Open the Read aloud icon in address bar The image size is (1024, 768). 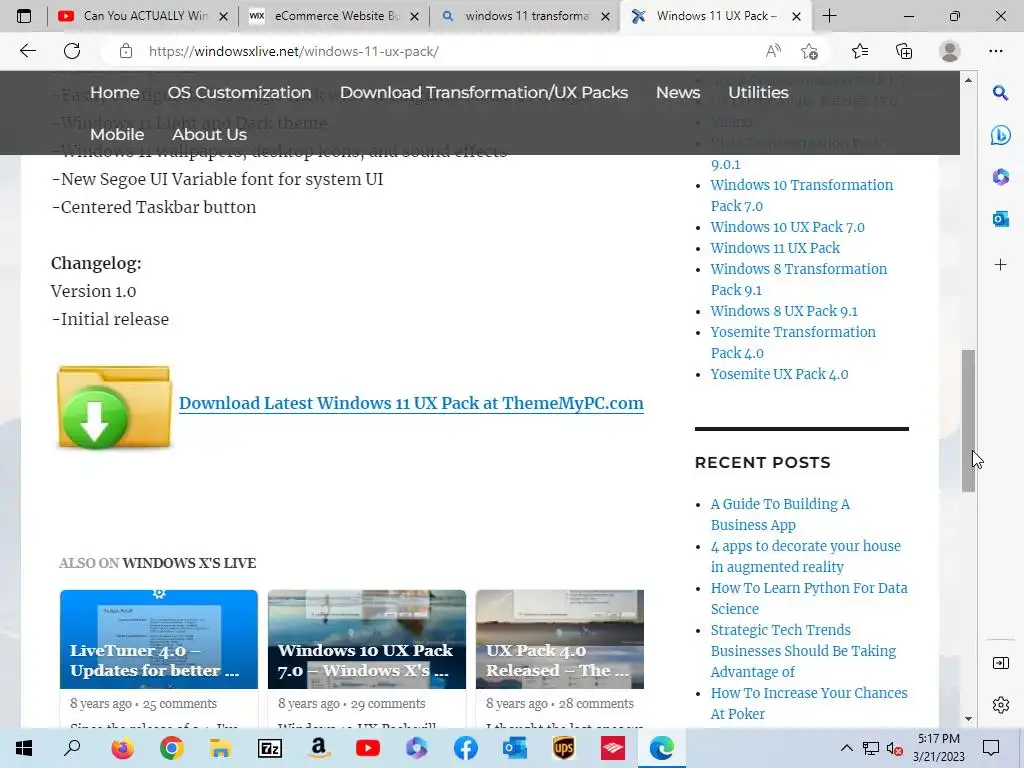click(773, 51)
